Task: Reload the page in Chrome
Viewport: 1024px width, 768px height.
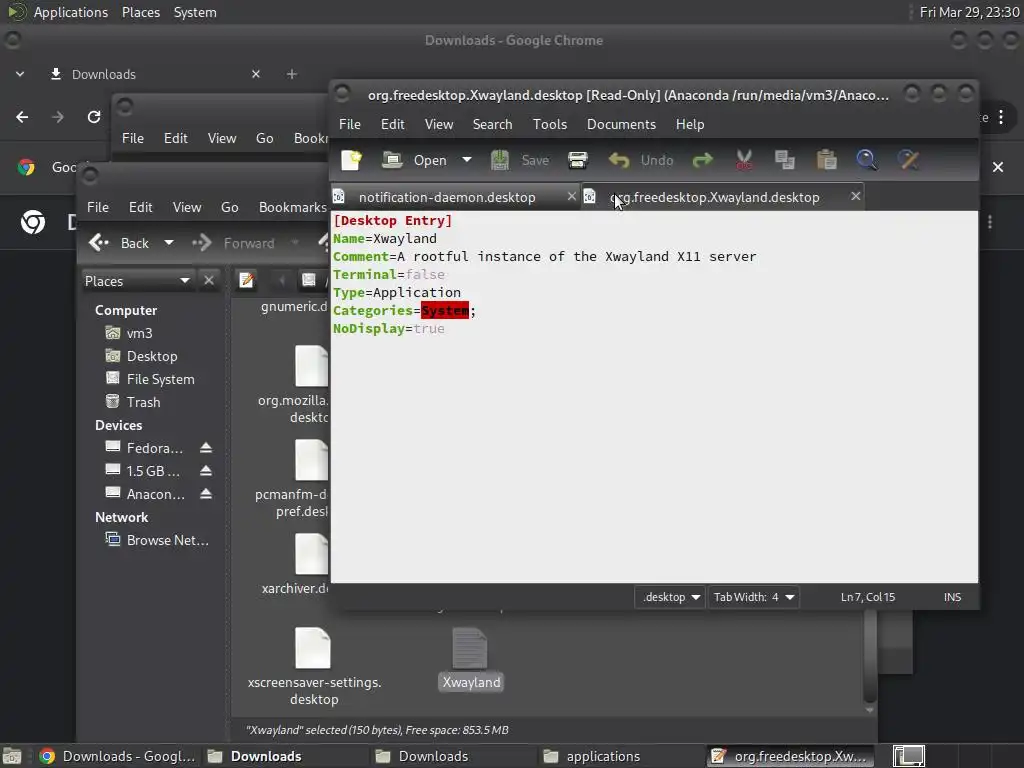Action: (94, 117)
